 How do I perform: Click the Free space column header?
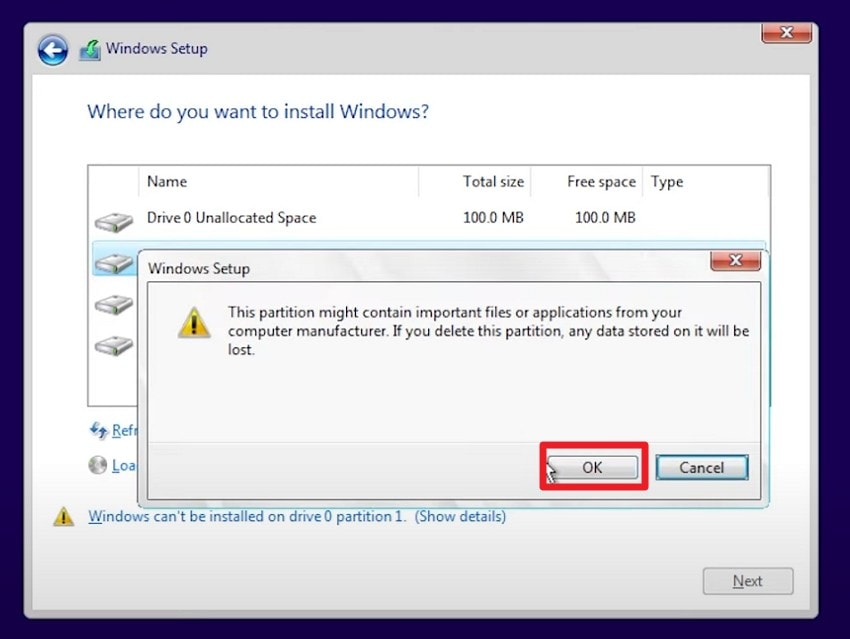pos(601,182)
